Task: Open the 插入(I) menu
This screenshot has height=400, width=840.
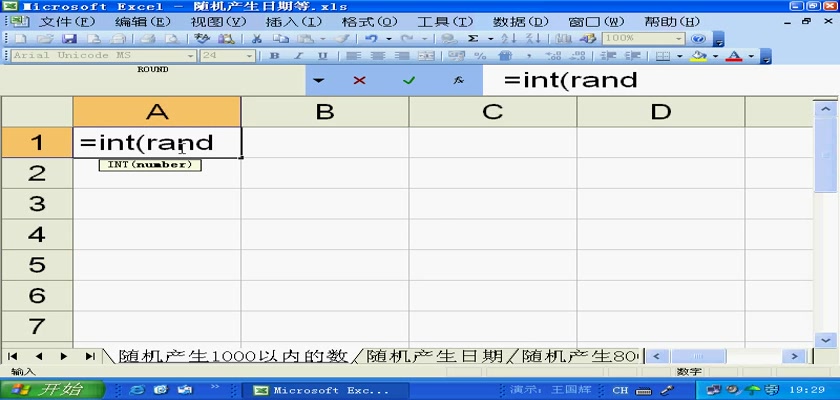Action: pyautogui.click(x=293, y=21)
